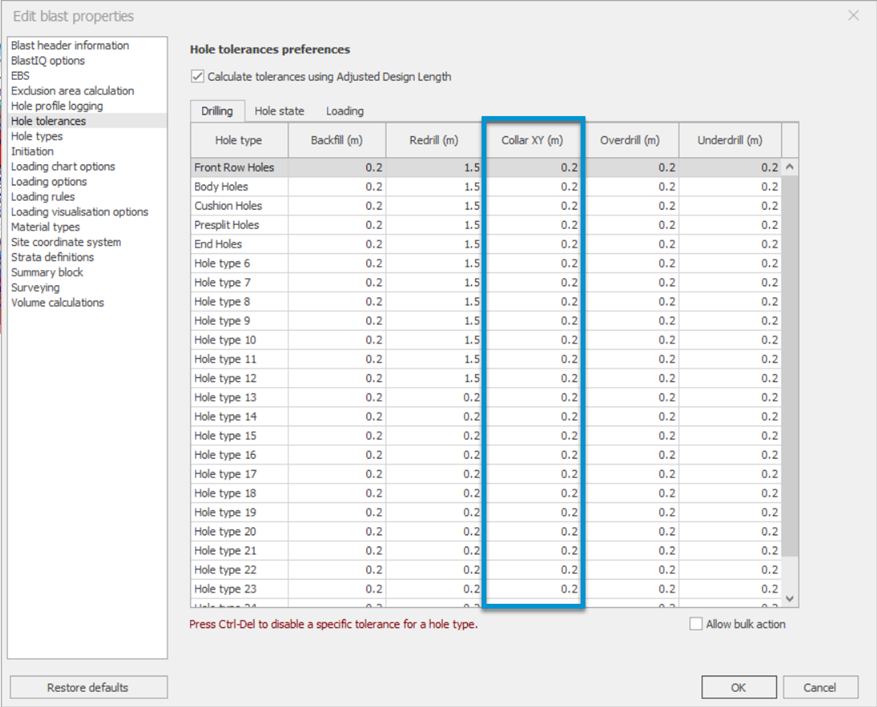
Task: Click Underdrill value for End Holes
Action: [730, 244]
